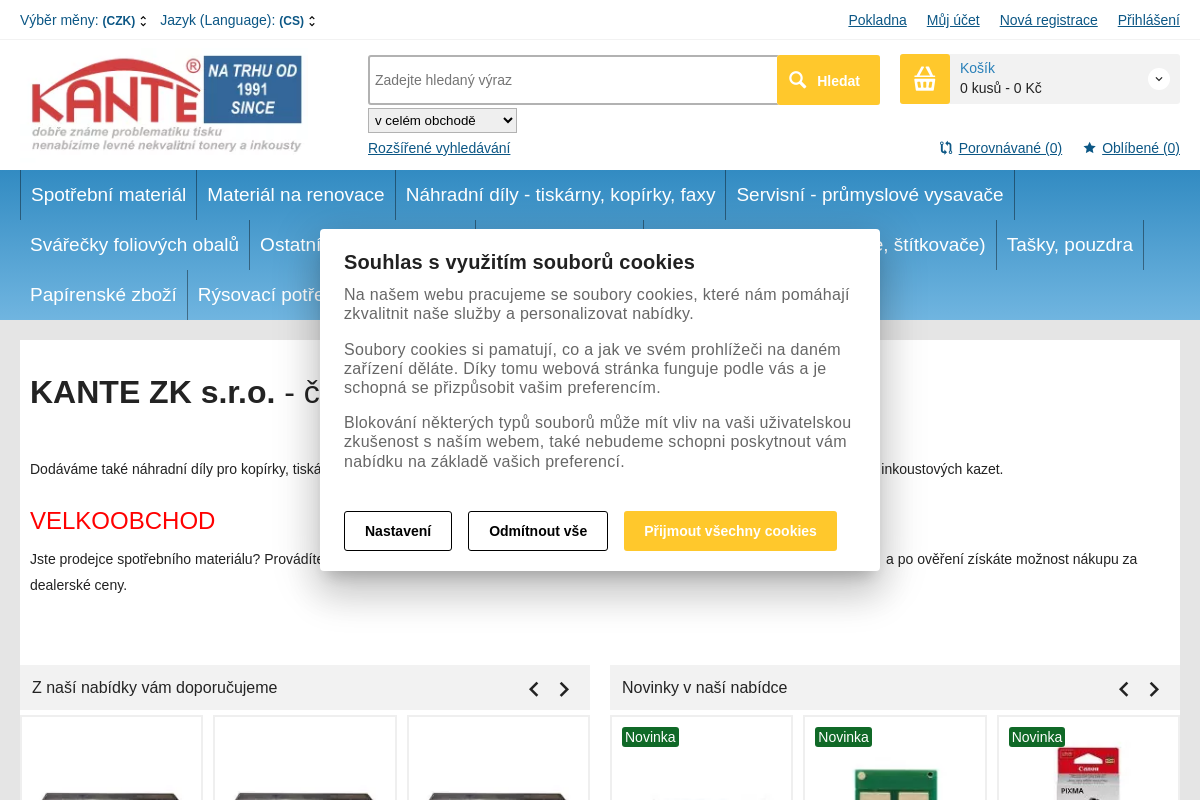1200x800 pixels.
Task: Previous arrow in 'Novinky v naší nabídce'
Action: tap(1124, 689)
